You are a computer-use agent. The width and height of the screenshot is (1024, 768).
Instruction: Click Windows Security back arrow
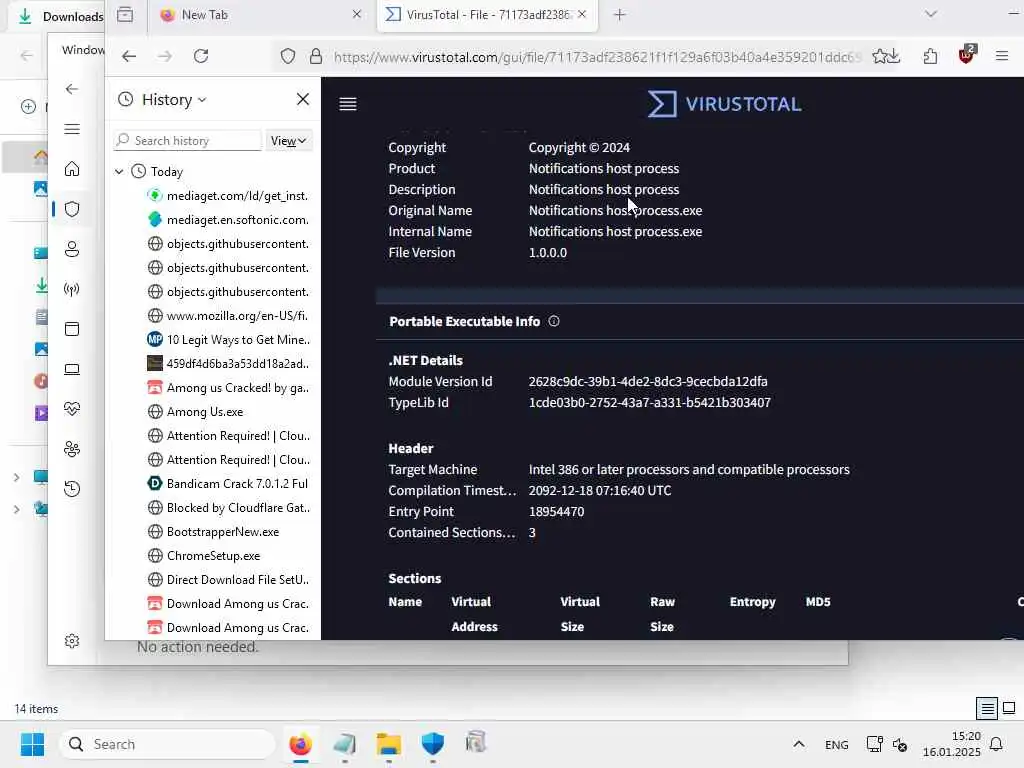(72, 89)
